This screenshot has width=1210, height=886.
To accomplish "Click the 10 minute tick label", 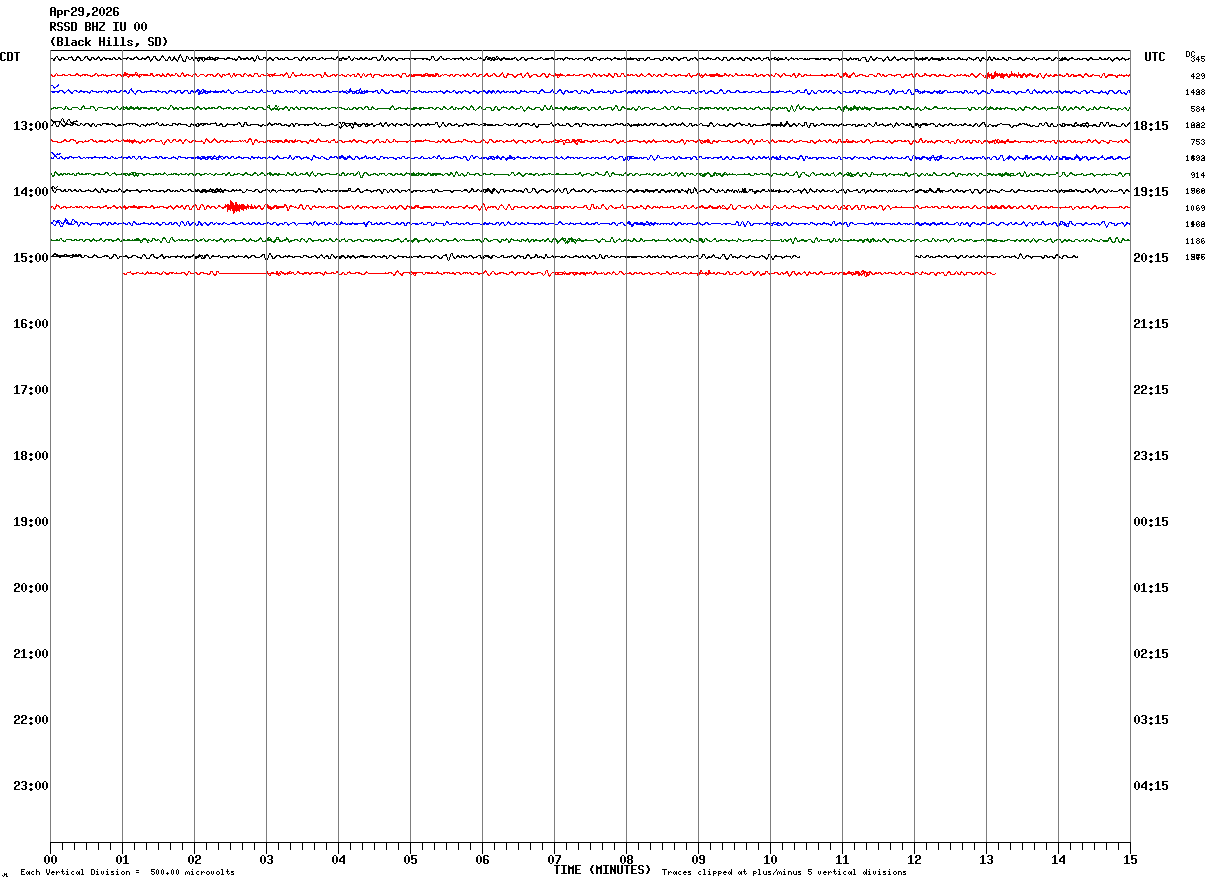I will (x=770, y=860).
